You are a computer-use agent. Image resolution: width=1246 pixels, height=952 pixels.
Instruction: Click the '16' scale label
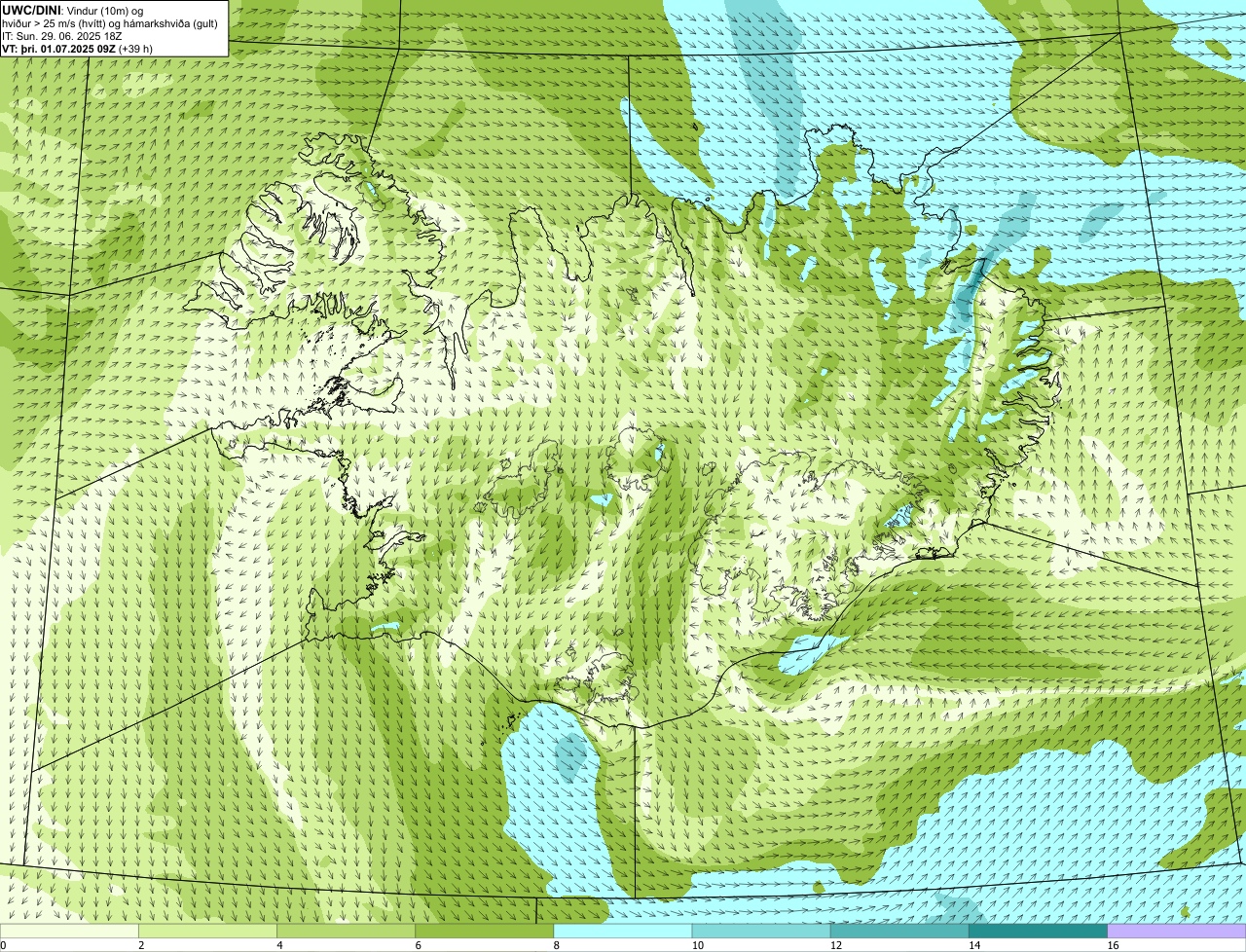pyautogui.click(x=1112, y=945)
